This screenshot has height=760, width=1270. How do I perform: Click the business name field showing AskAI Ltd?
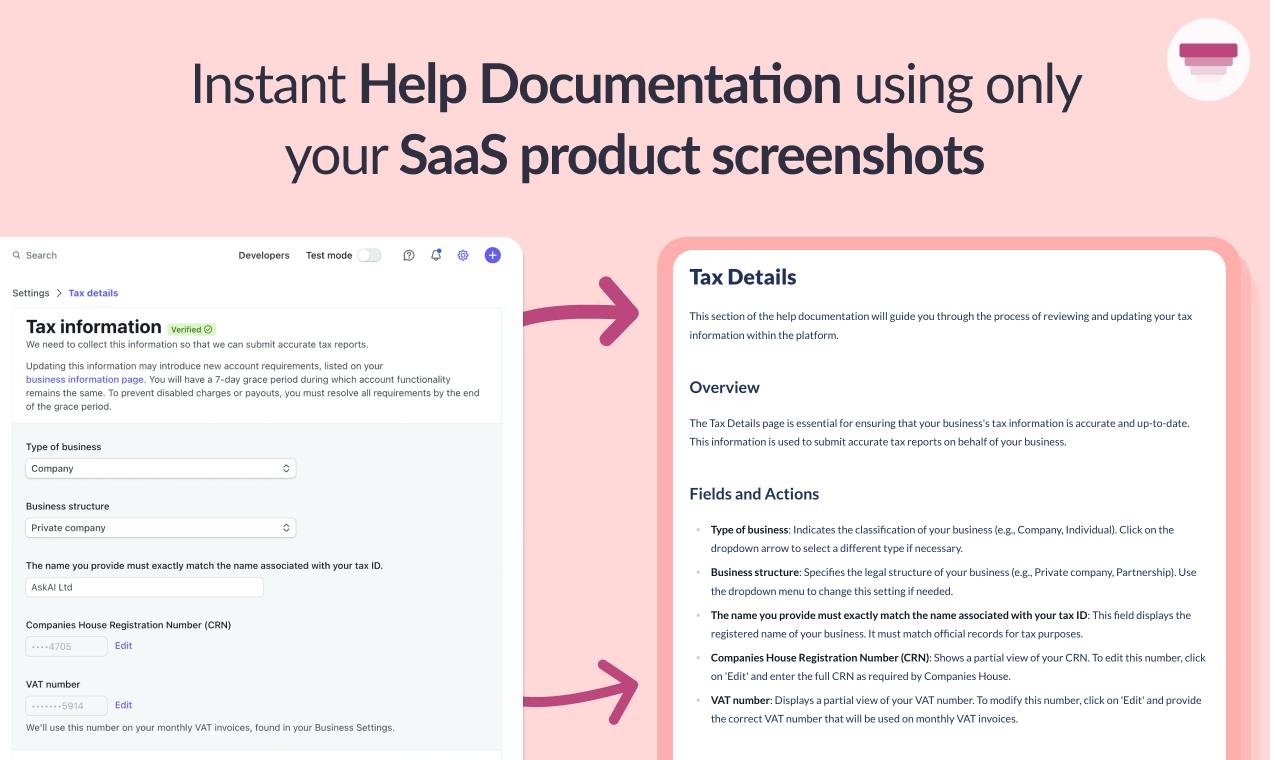point(145,587)
